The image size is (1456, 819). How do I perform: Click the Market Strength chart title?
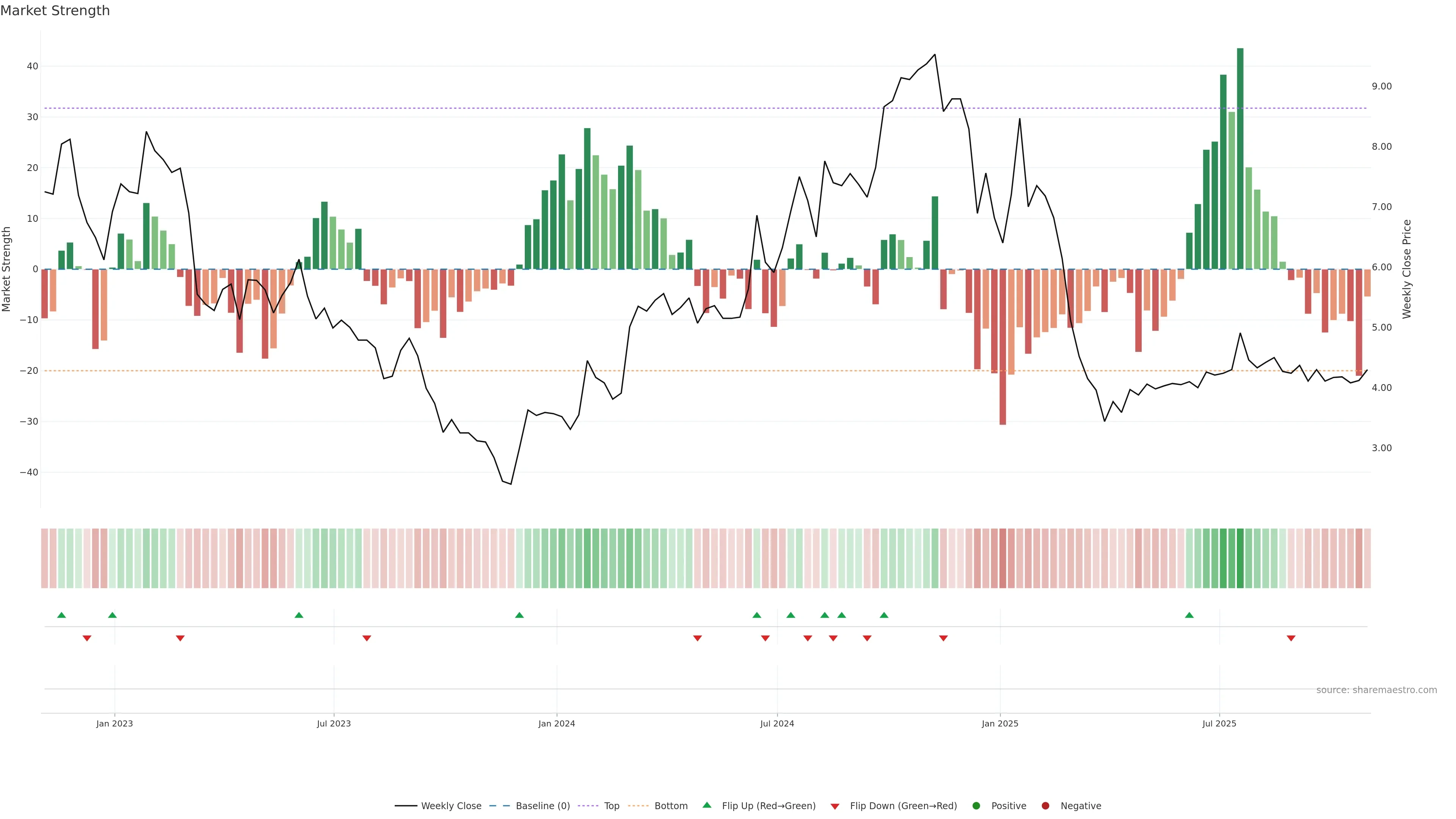click(x=55, y=11)
